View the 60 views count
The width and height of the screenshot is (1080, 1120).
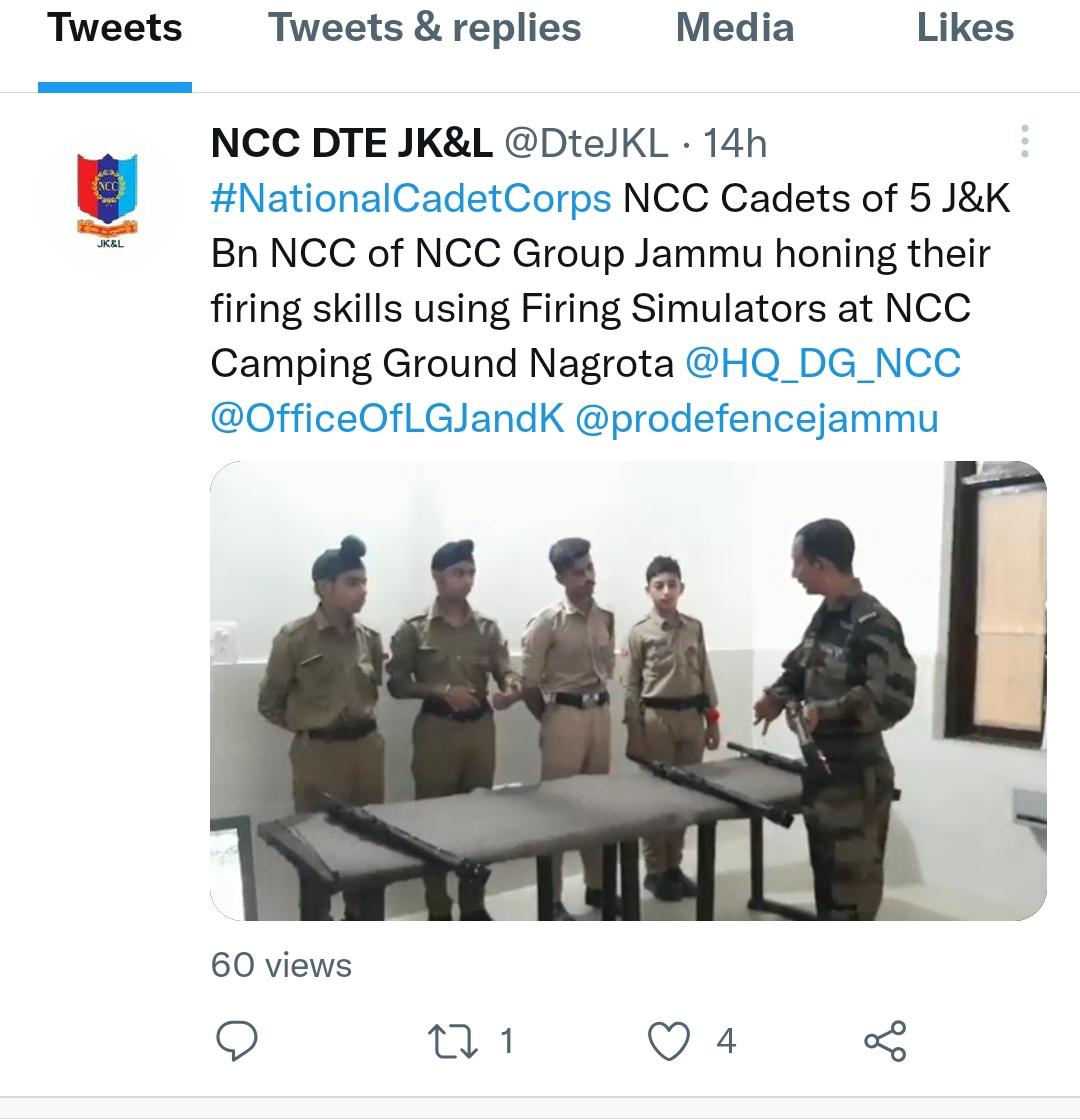click(x=281, y=966)
